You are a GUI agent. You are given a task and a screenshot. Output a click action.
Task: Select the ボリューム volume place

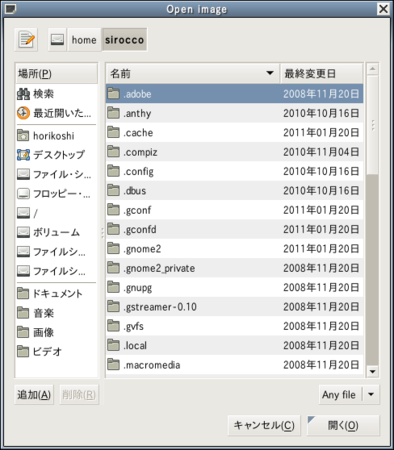[x=57, y=232]
